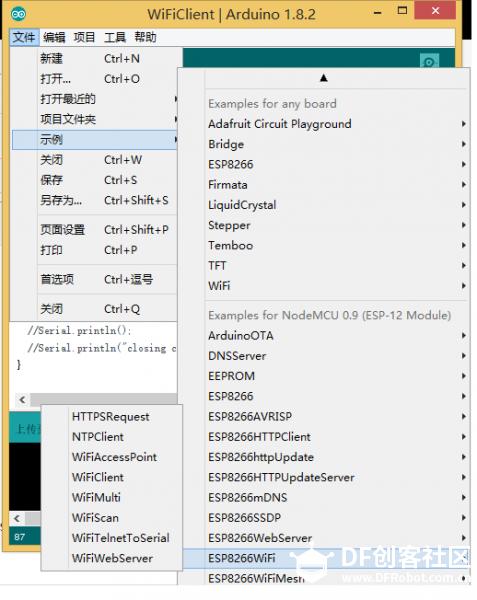Minimize the Arduino window
The width and height of the screenshot is (477, 600).
pyautogui.click(x=378, y=13)
